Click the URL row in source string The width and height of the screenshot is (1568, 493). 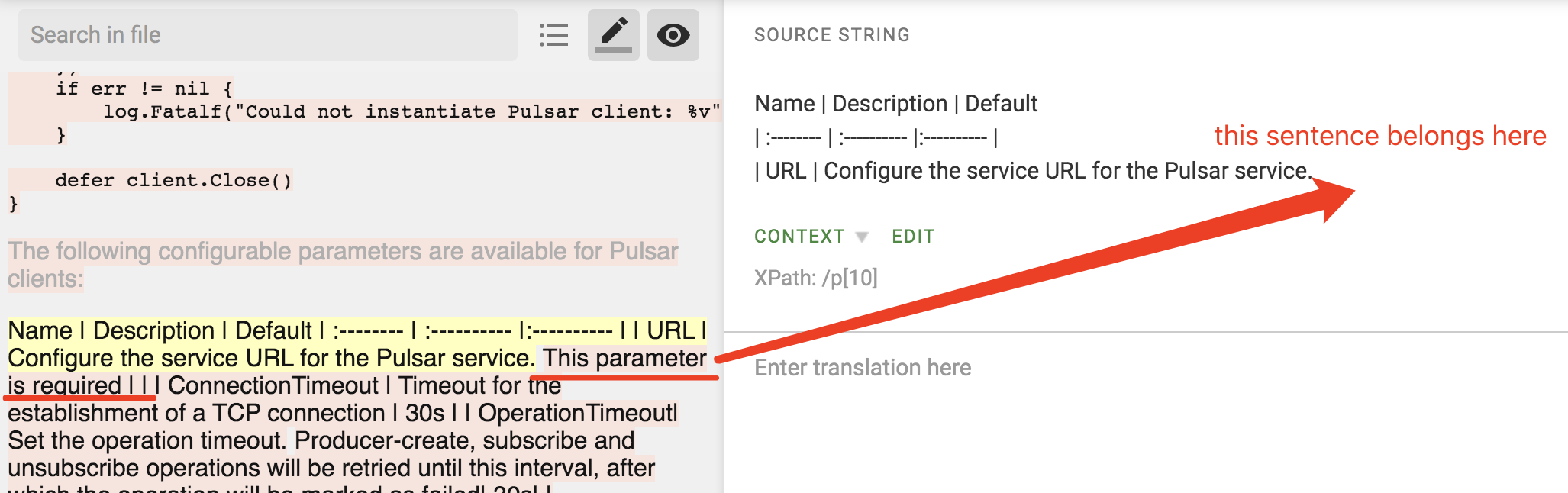click(1033, 171)
